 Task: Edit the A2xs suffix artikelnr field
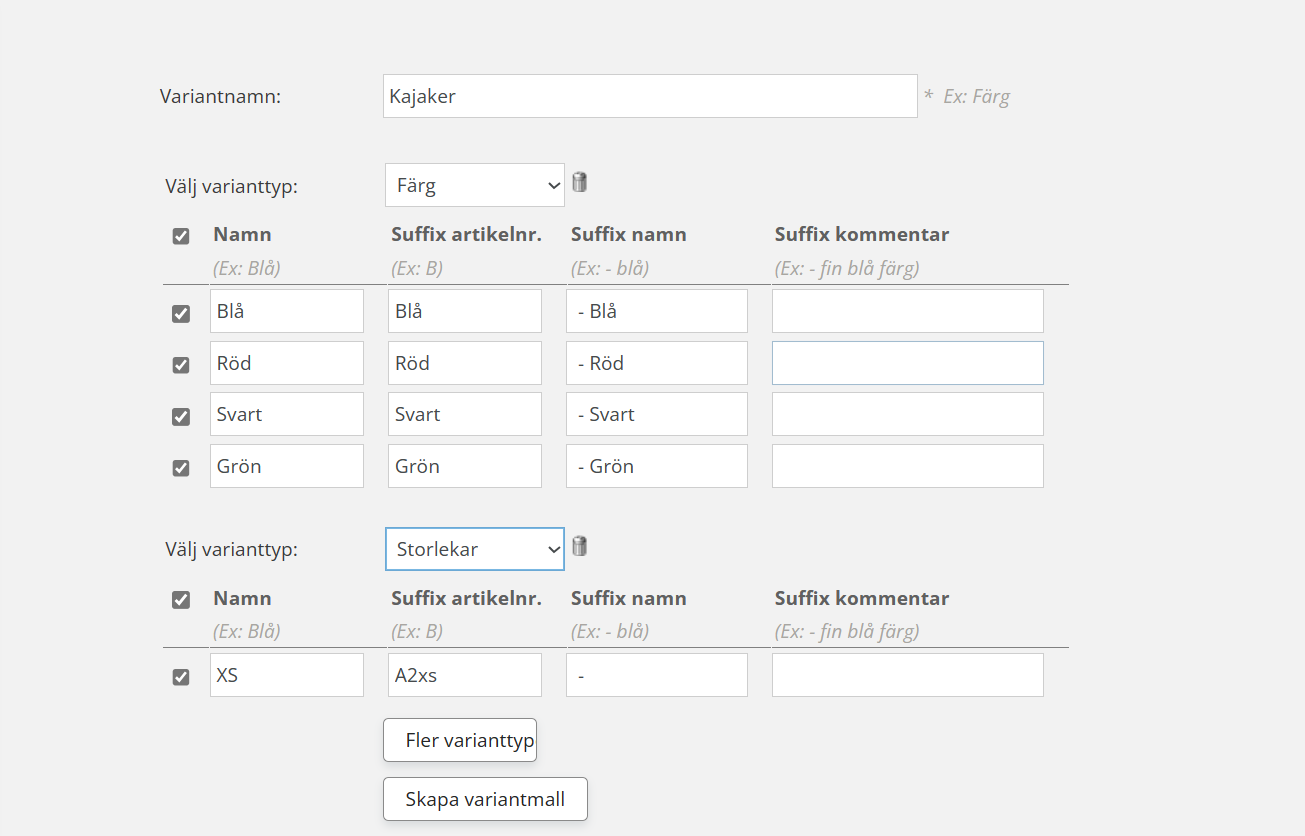click(x=464, y=675)
